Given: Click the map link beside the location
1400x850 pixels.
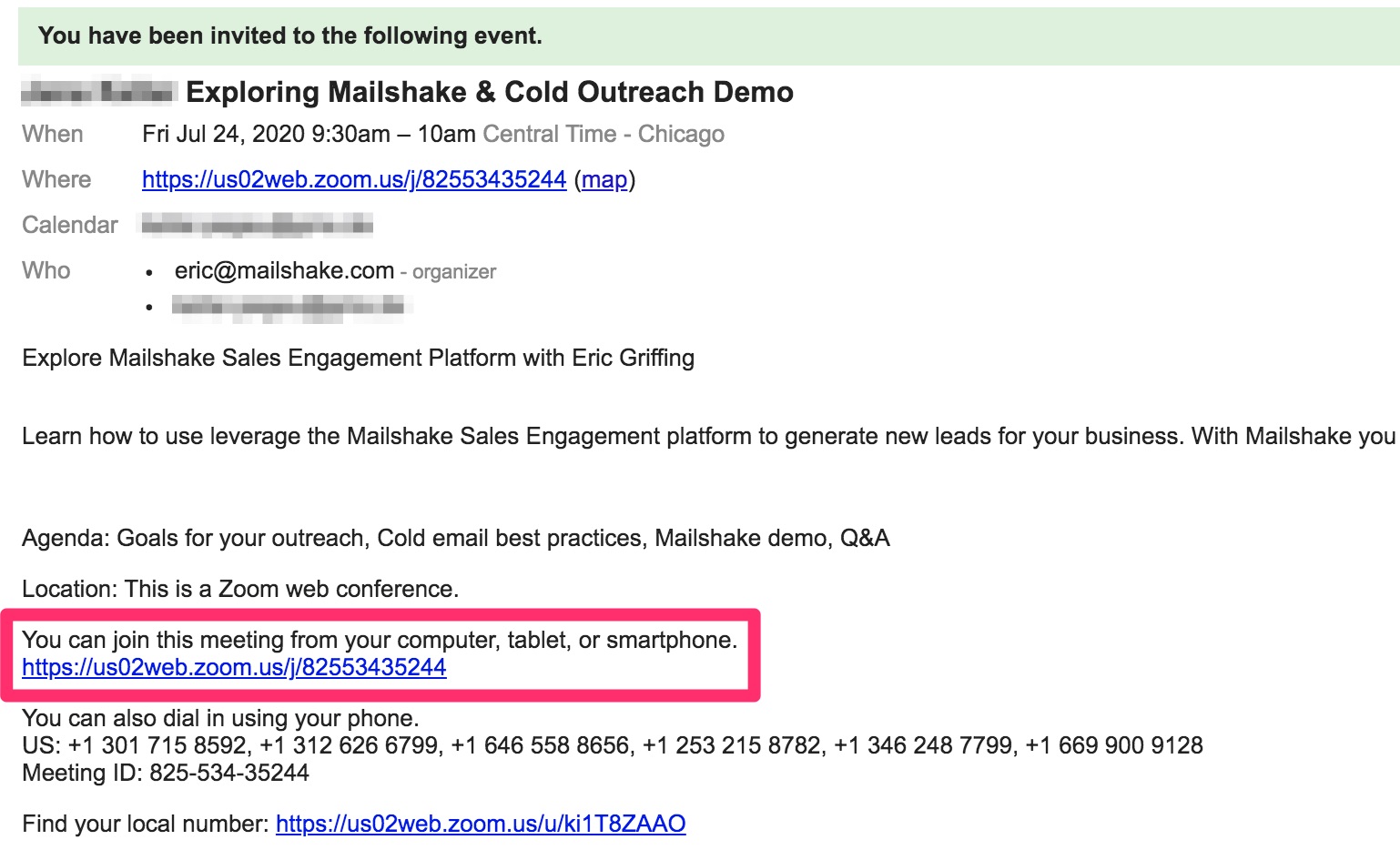Looking at the screenshot, I should point(604,179).
